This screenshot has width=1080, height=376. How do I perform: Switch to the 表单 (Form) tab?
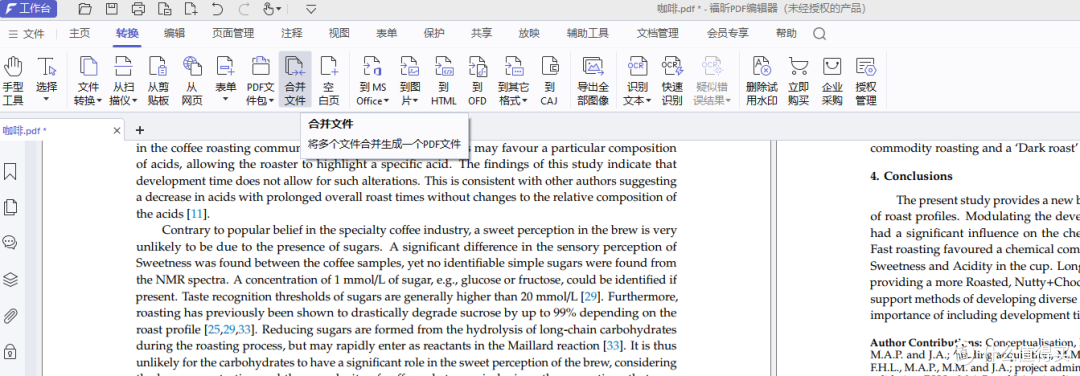tap(386, 33)
